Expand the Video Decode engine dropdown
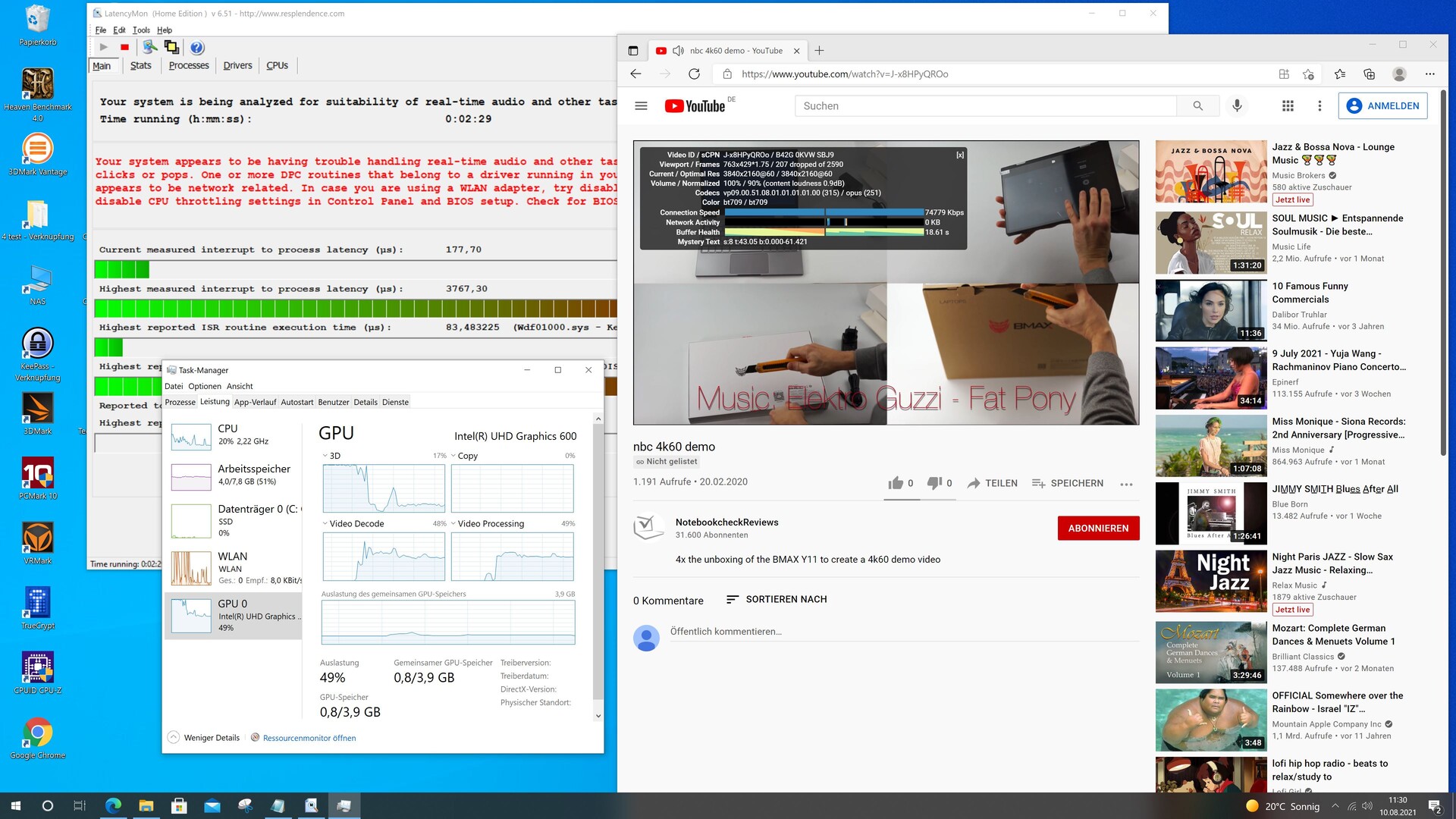The width and height of the screenshot is (1456, 819). pos(325,523)
